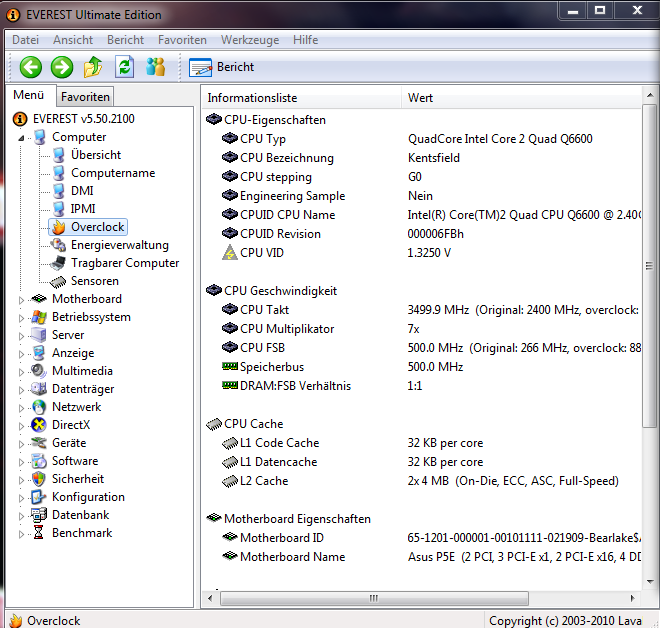The height and width of the screenshot is (628, 660).
Task: Refresh the page with the refresh icon
Action: click(x=125, y=67)
